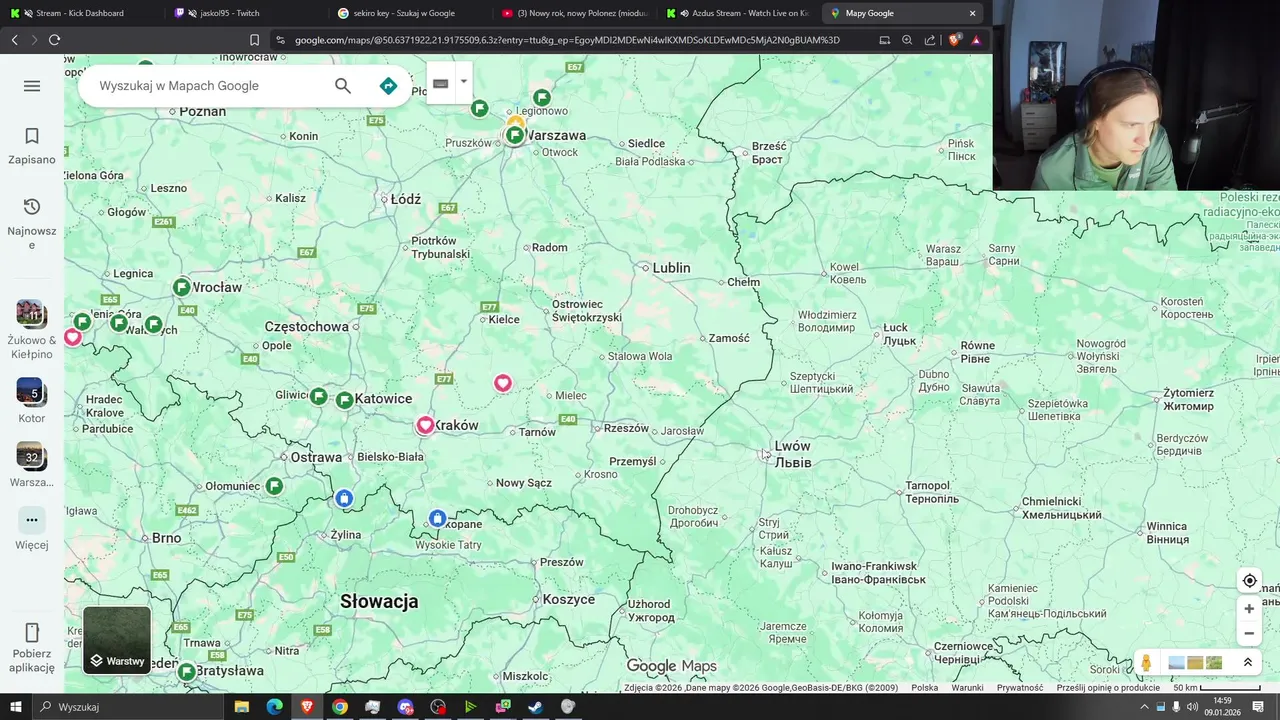This screenshot has width=1280, height=720.
Task: Open the Zapisano saved places panel
Action: pos(32,146)
